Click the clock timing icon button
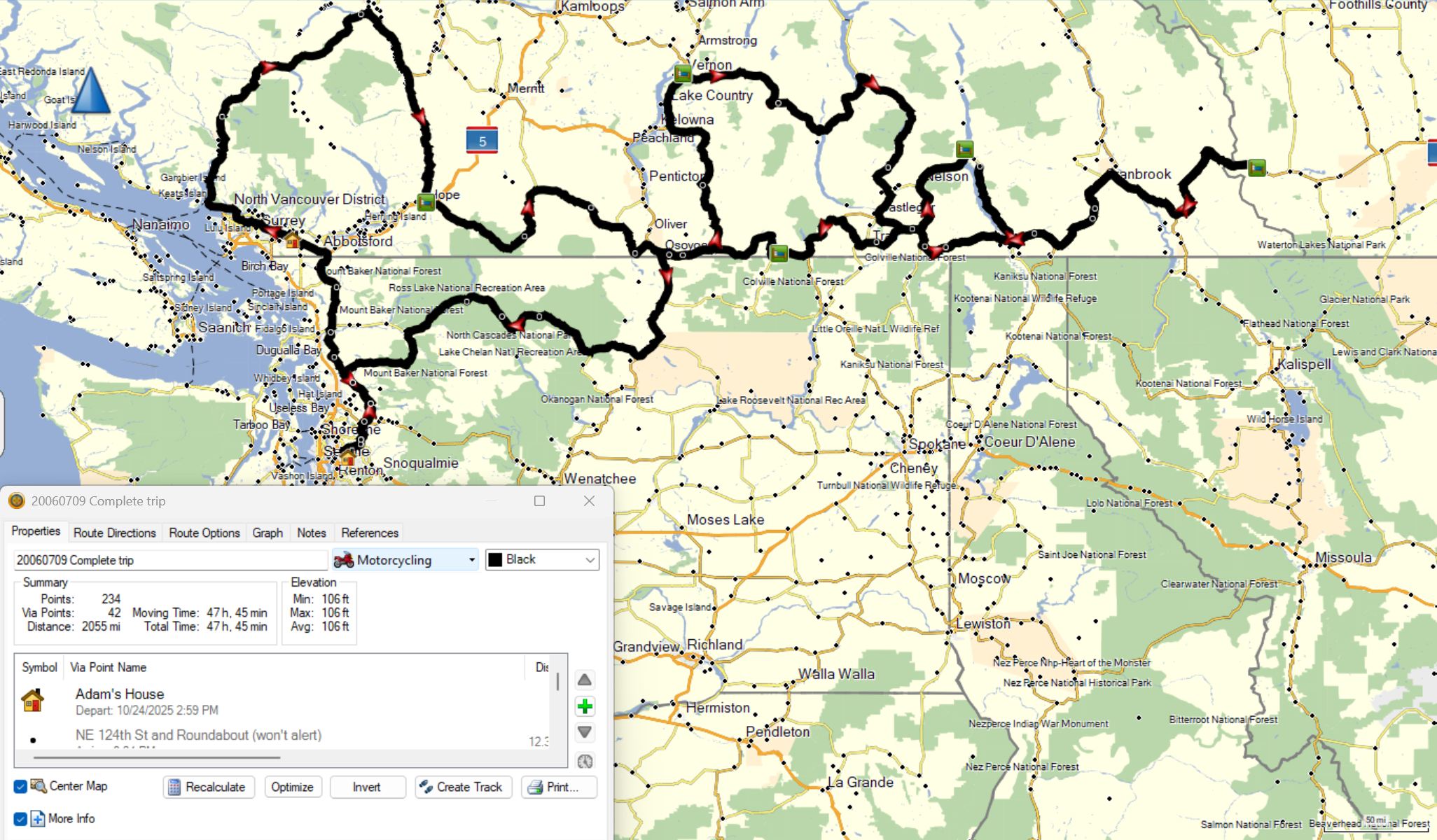This screenshot has height=840, width=1437. click(585, 761)
